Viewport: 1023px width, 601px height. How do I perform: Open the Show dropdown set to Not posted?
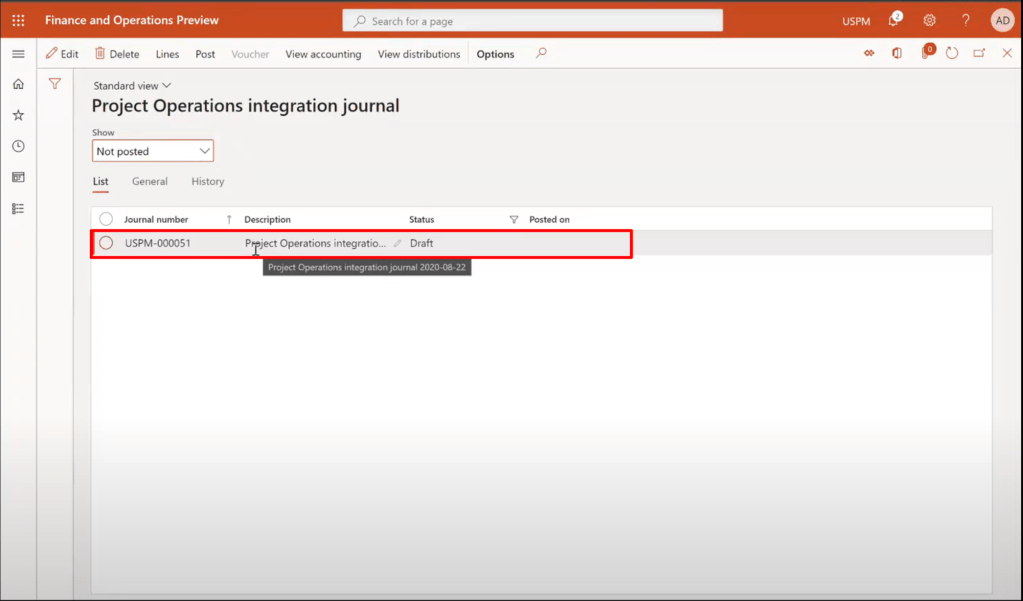point(153,151)
